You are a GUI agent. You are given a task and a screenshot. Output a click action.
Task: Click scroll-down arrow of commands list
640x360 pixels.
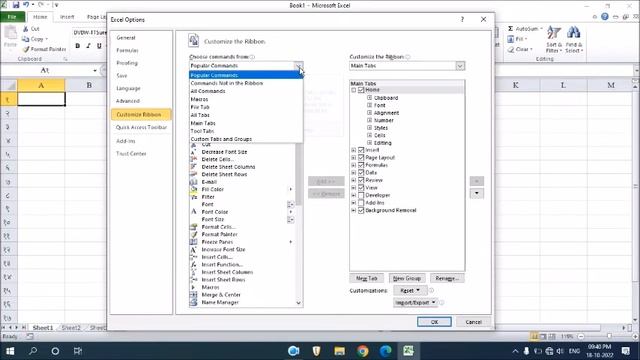tap(299, 303)
